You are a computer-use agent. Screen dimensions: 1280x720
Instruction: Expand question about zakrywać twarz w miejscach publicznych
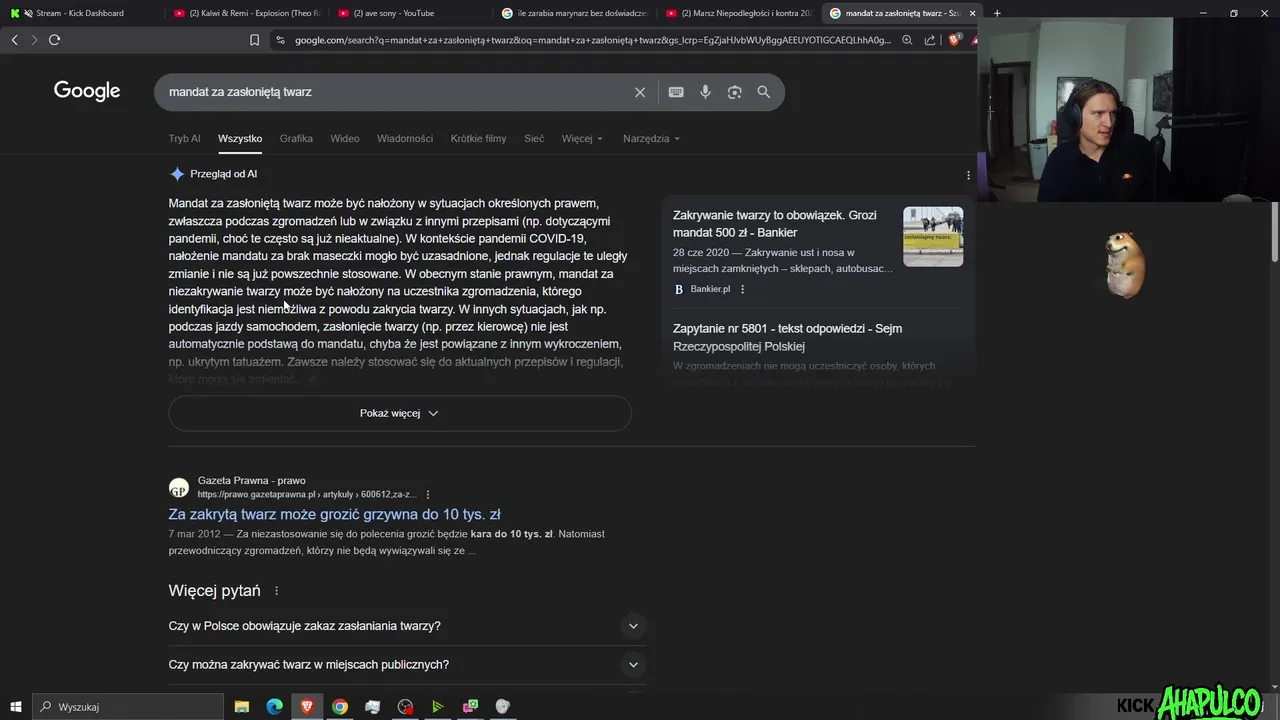coord(407,665)
